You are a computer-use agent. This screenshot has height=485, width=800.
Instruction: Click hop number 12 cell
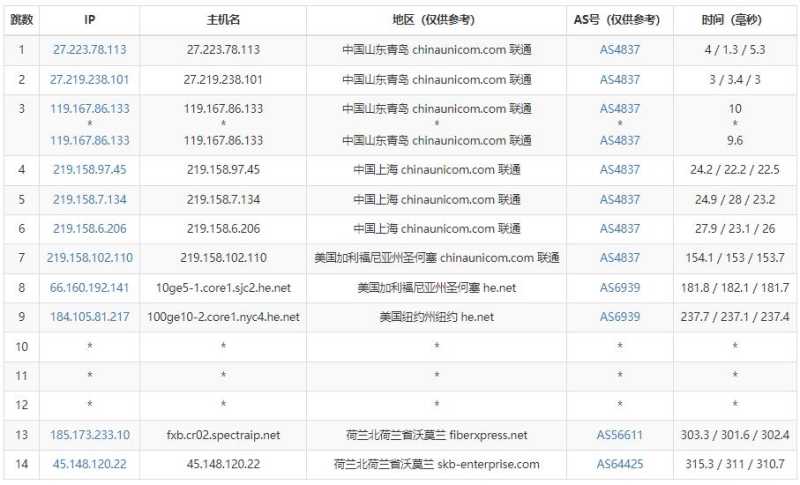tap(21, 405)
